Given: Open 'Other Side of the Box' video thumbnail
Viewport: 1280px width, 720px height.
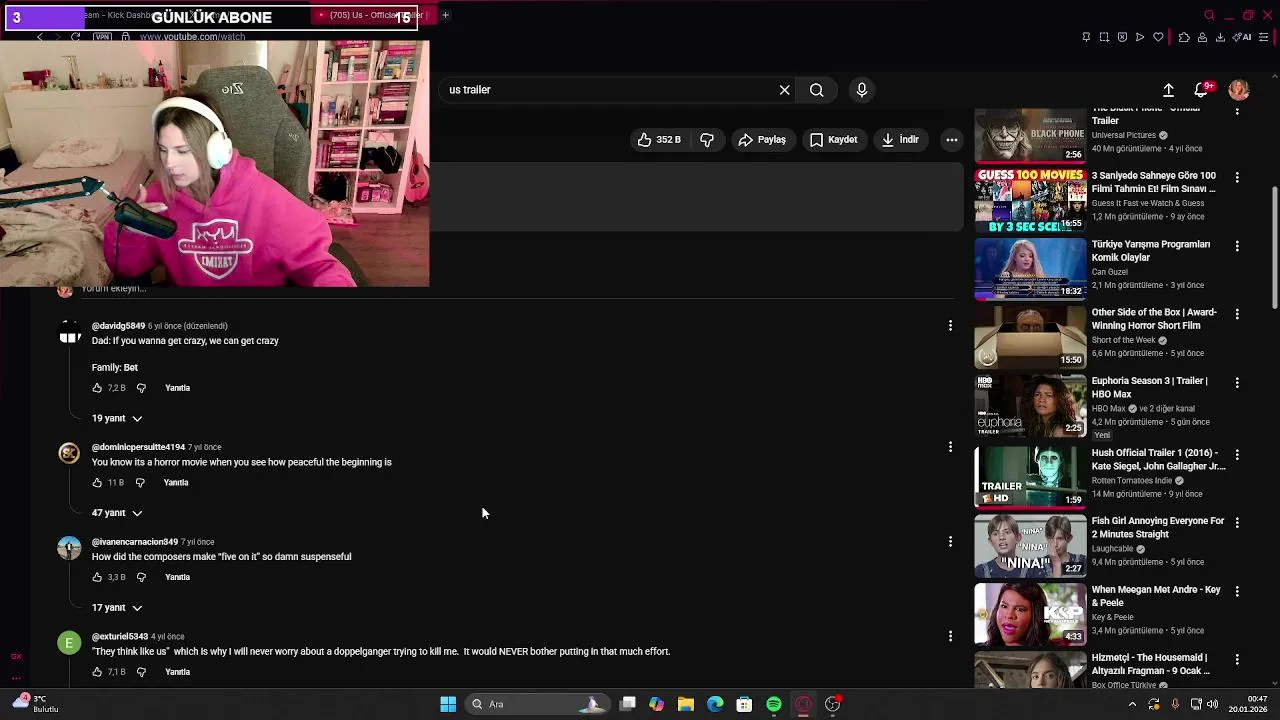Looking at the screenshot, I should click(x=1030, y=337).
